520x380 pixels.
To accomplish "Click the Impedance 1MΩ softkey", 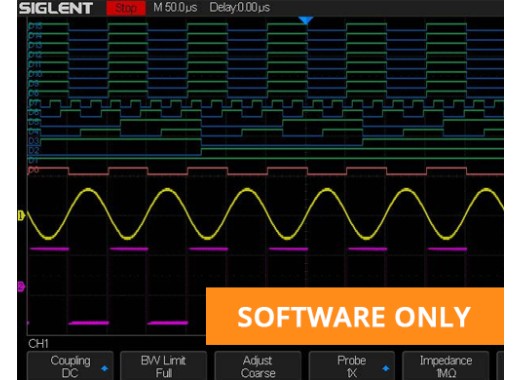I will [x=446, y=366].
